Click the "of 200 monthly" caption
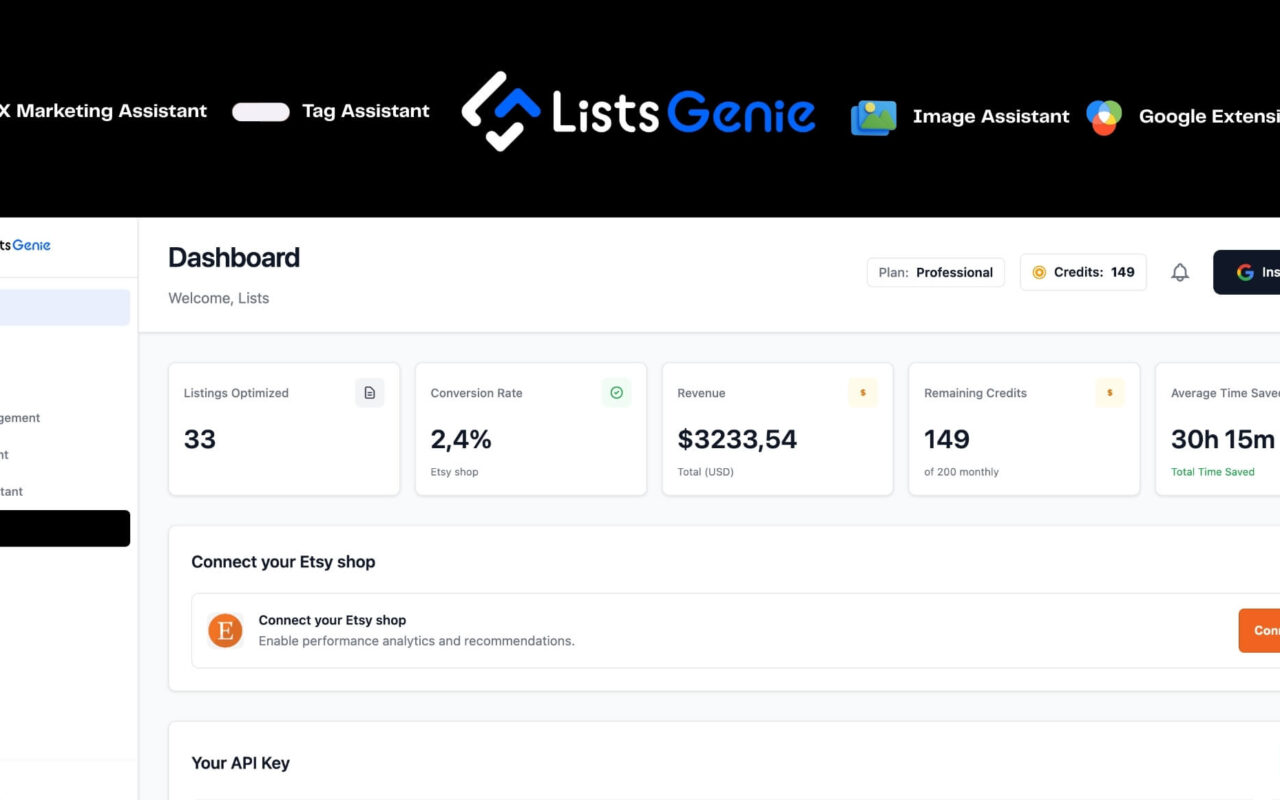This screenshot has width=1280, height=800. coord(961,472)
